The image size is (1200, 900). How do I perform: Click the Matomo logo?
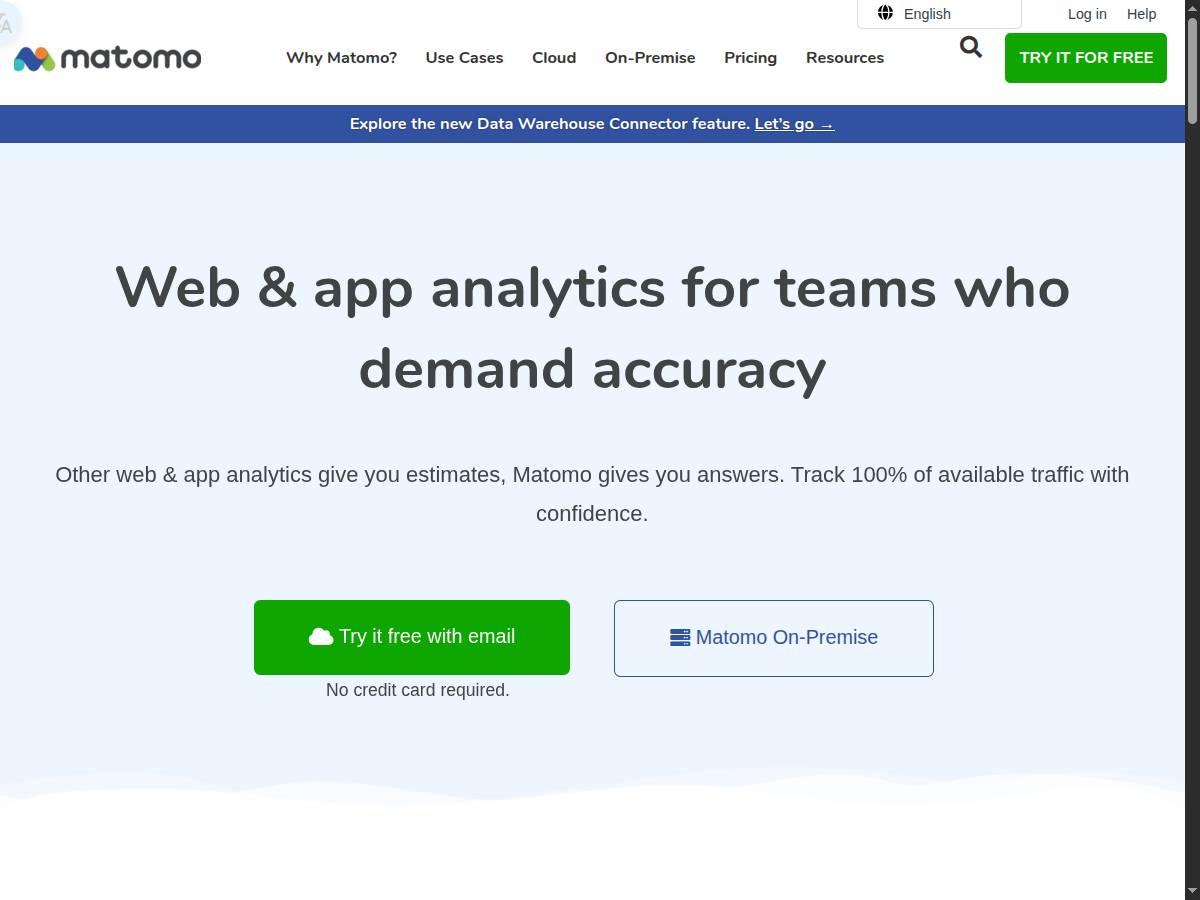pos(107,58)
